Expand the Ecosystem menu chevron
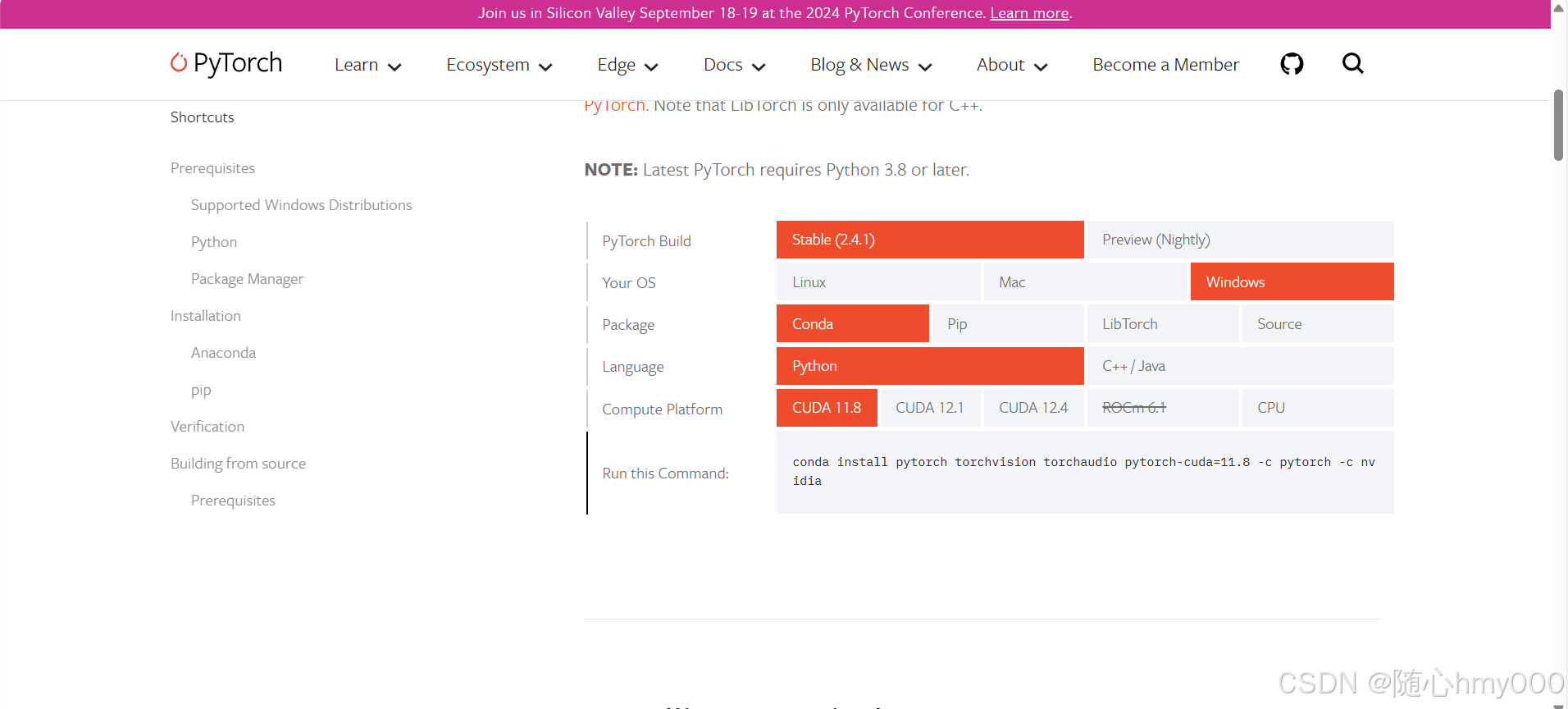Image resolution: width=1568 pixels, height=709 pixels. (x=545, y=67)
